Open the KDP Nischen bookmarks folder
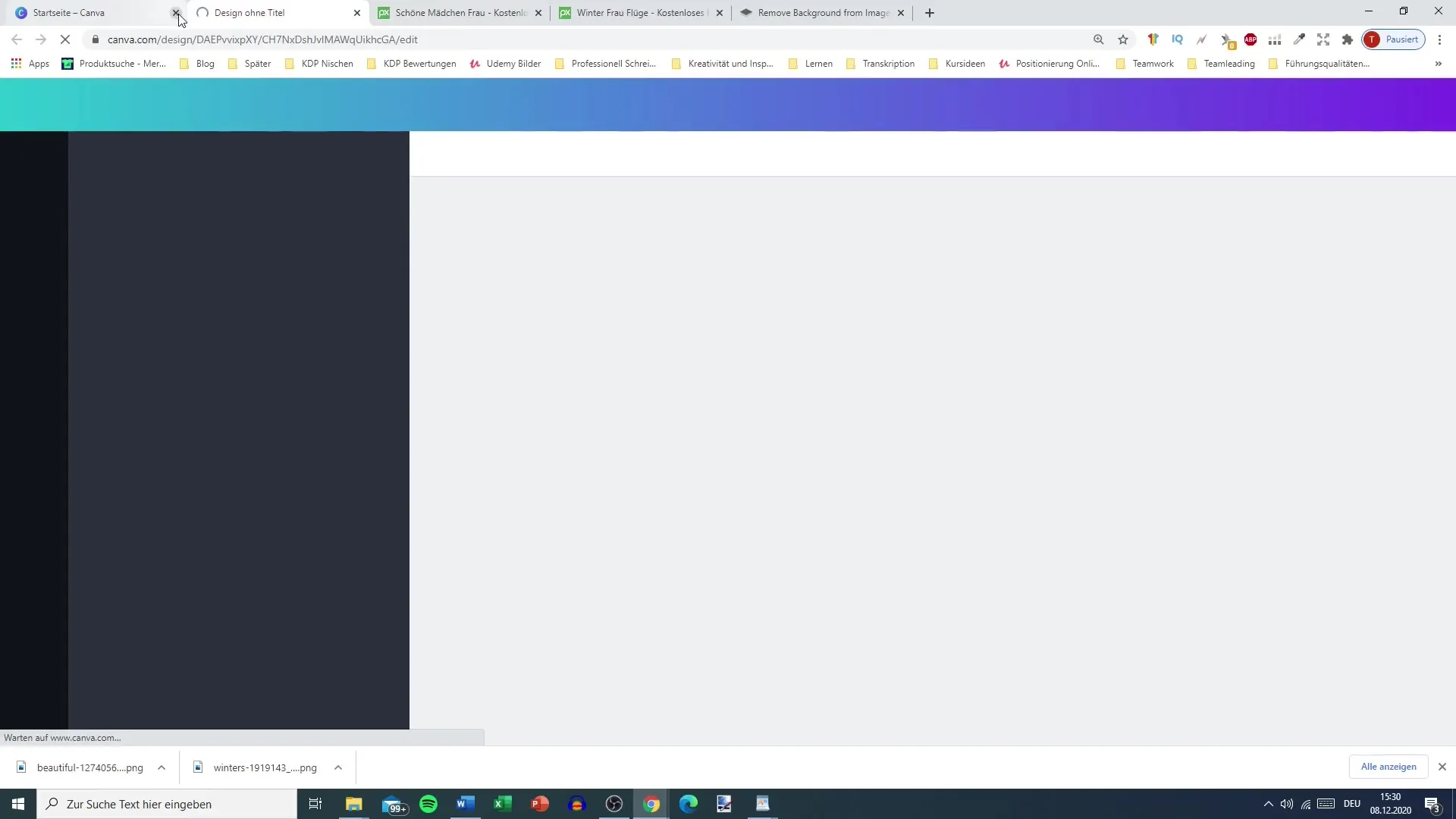 point(318,64)
